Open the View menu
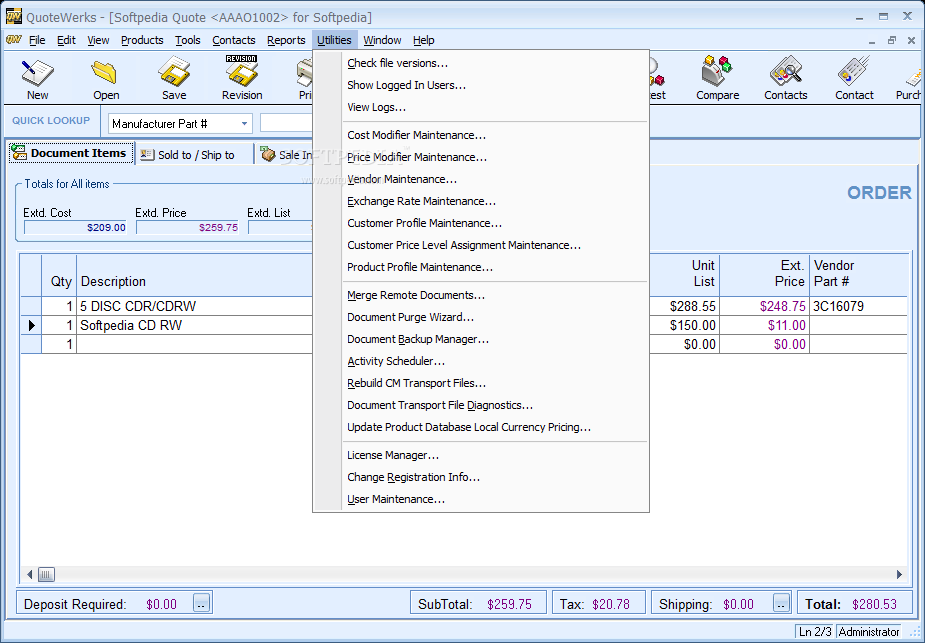 (x=98, y=40)
